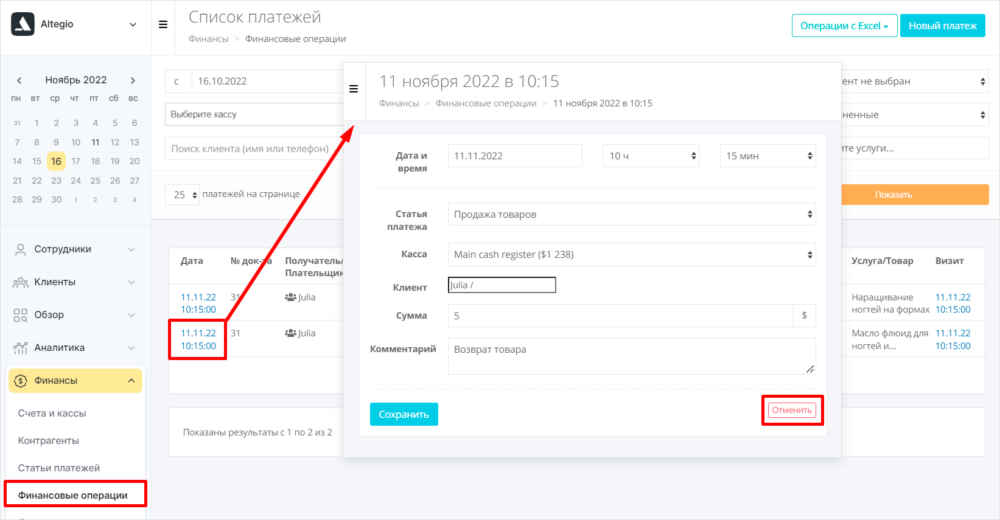
Task: Open the Касса Main cash register dropdown
Action: (x=632, y=255)
